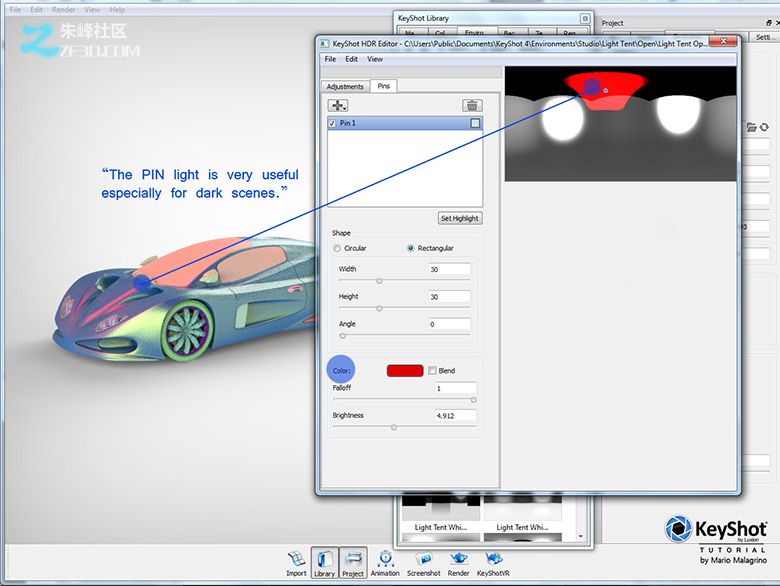780x586 pixels.
Task: Delete the selected pin with the trash icon
Action: point(472,105)
